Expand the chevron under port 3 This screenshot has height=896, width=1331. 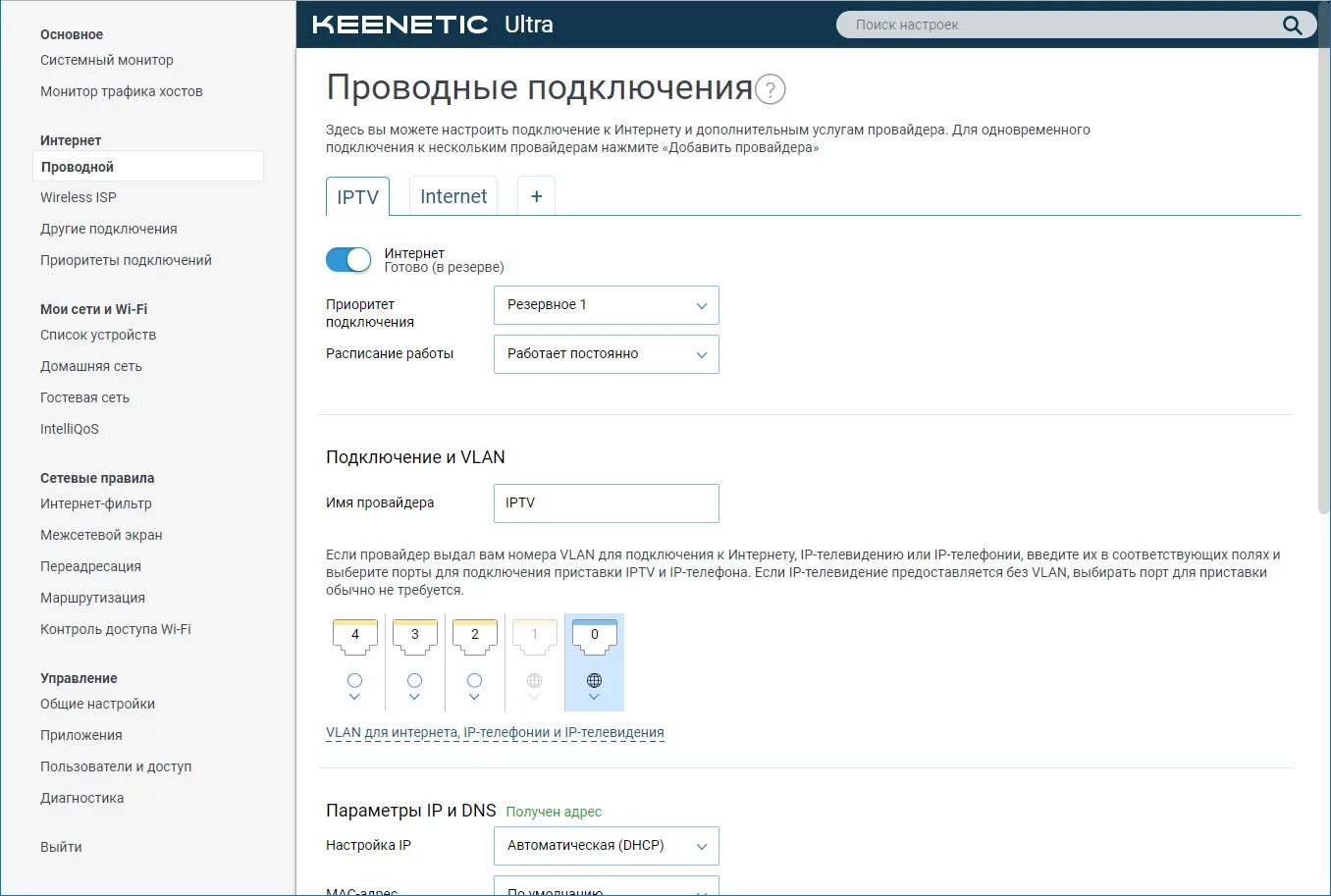[x=414, y=697]
